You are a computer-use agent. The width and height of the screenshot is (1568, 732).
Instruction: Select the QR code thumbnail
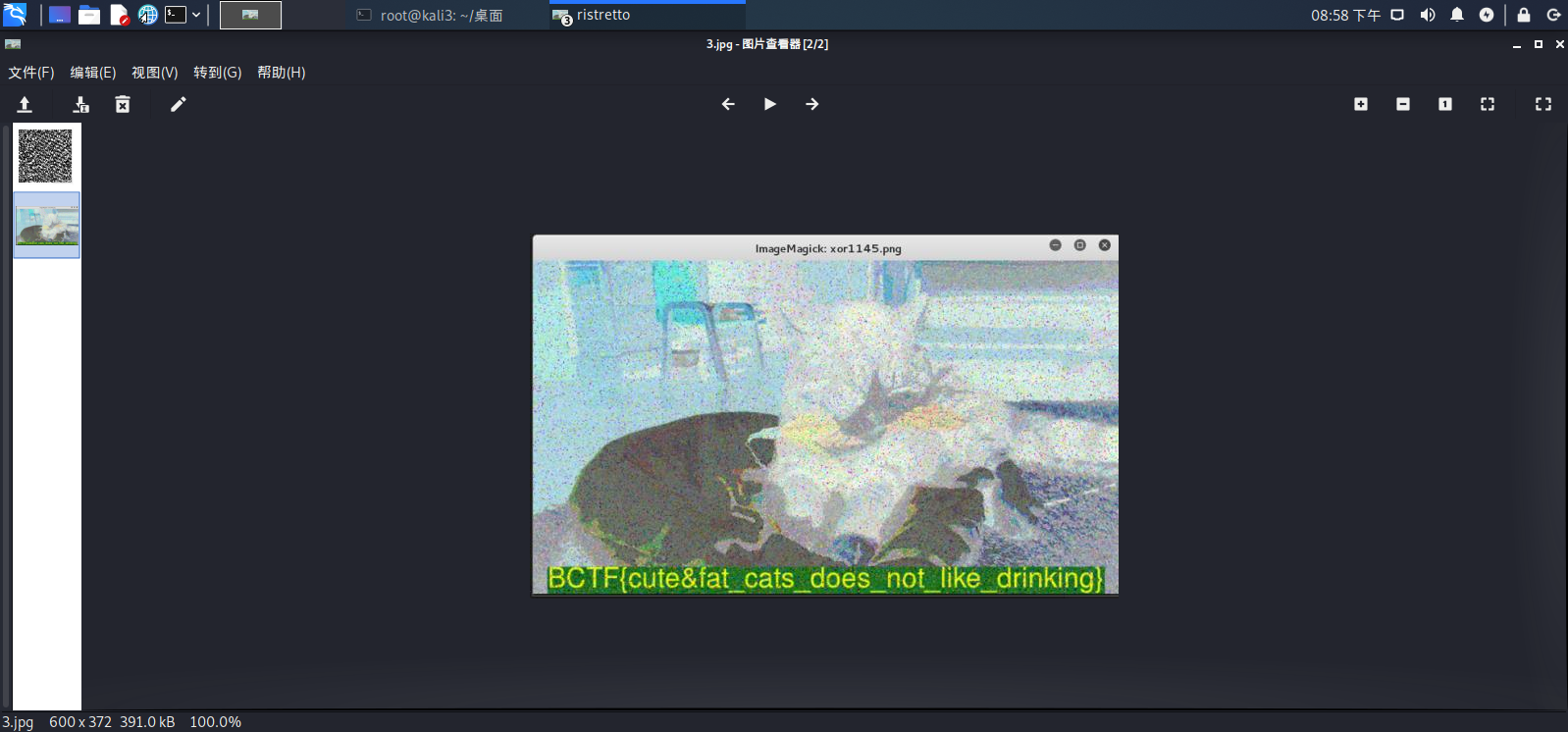tap(46, 156)
